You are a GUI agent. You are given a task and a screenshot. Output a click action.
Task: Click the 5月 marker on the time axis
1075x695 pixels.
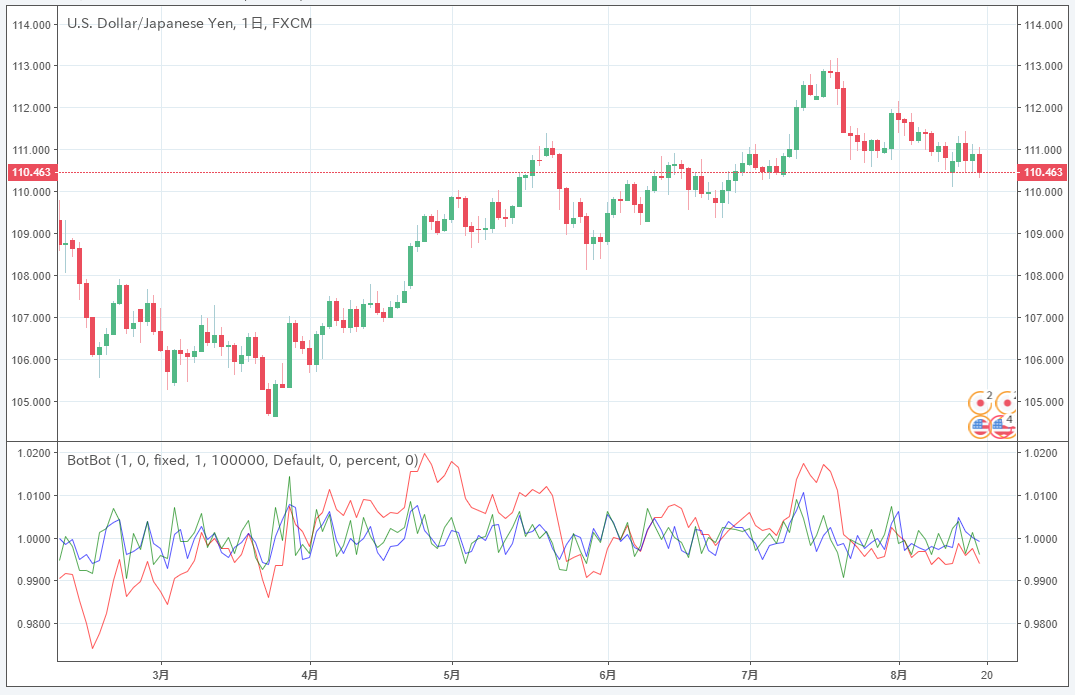452,676
